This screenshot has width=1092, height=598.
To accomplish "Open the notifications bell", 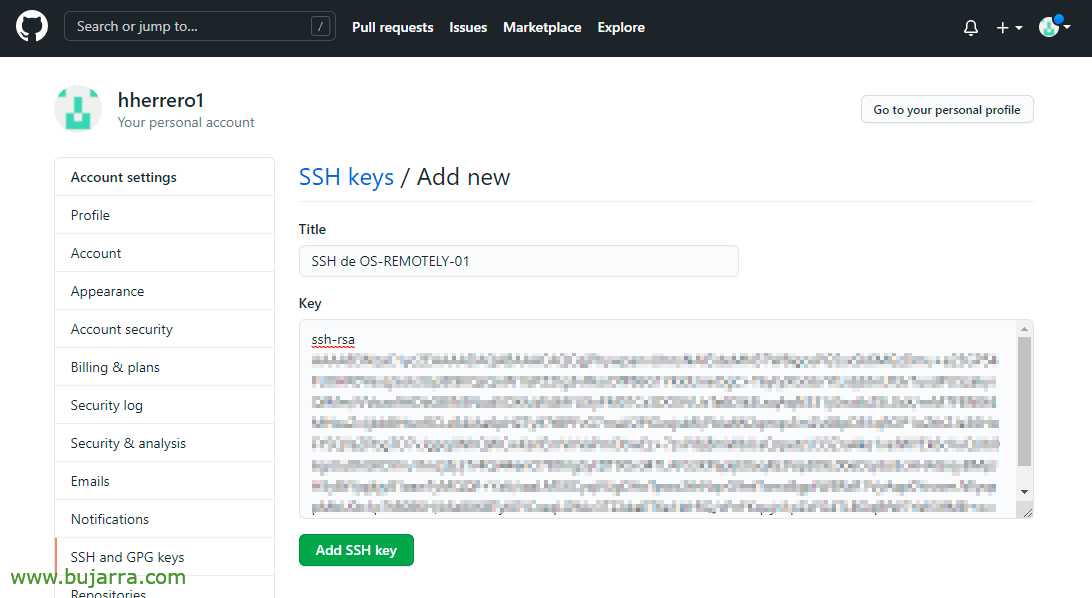I will 971,28.
